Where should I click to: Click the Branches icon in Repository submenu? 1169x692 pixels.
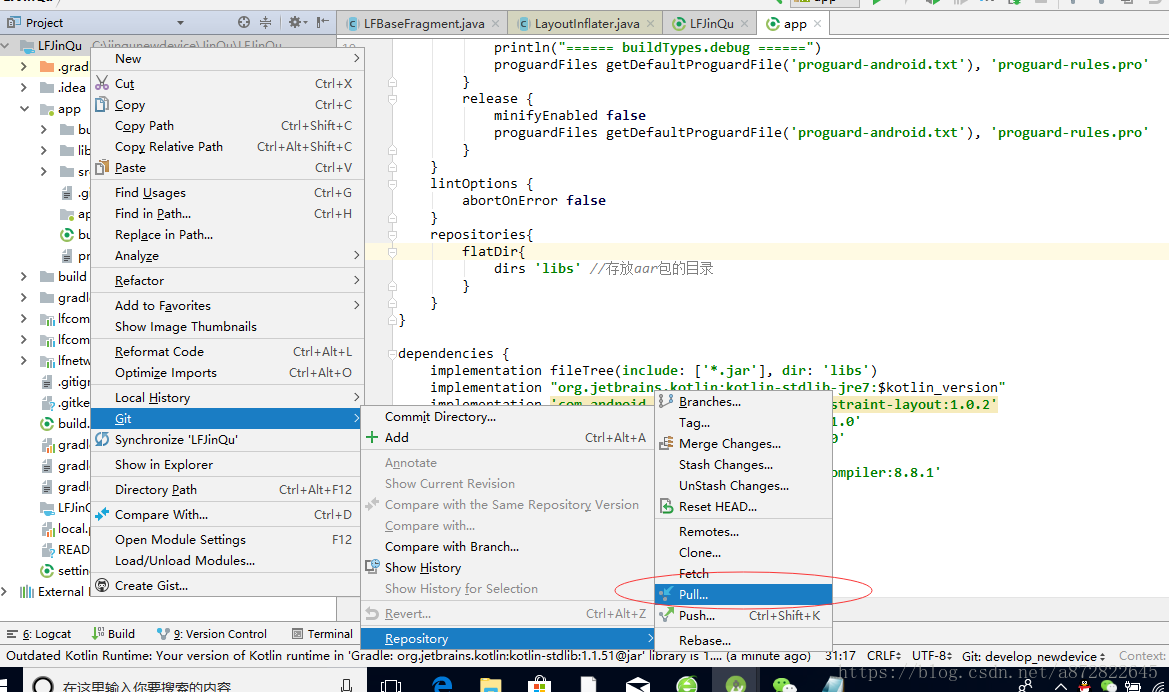[x=666, y=401]
